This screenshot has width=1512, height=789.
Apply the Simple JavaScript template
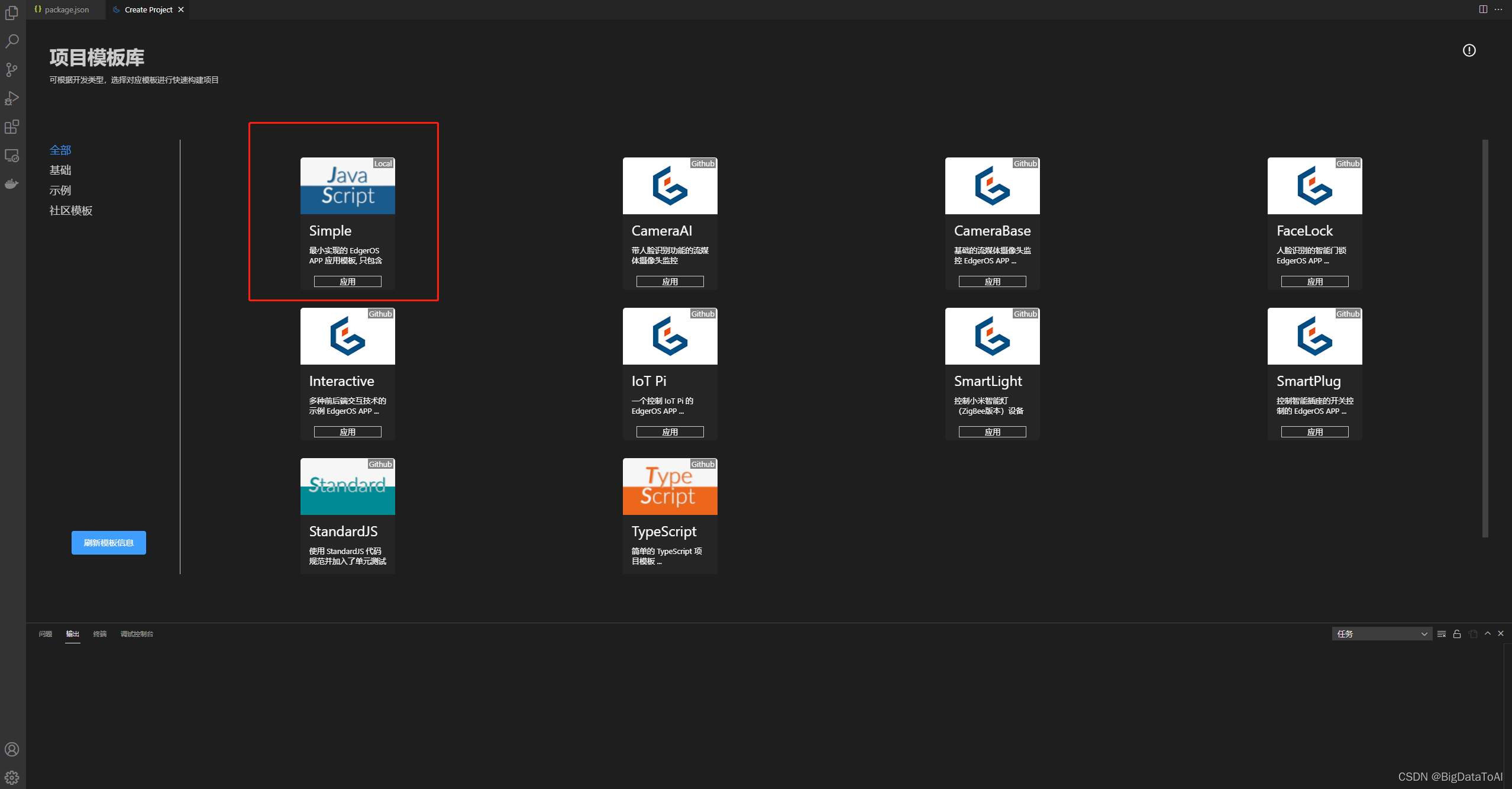(x=347, y=282)
